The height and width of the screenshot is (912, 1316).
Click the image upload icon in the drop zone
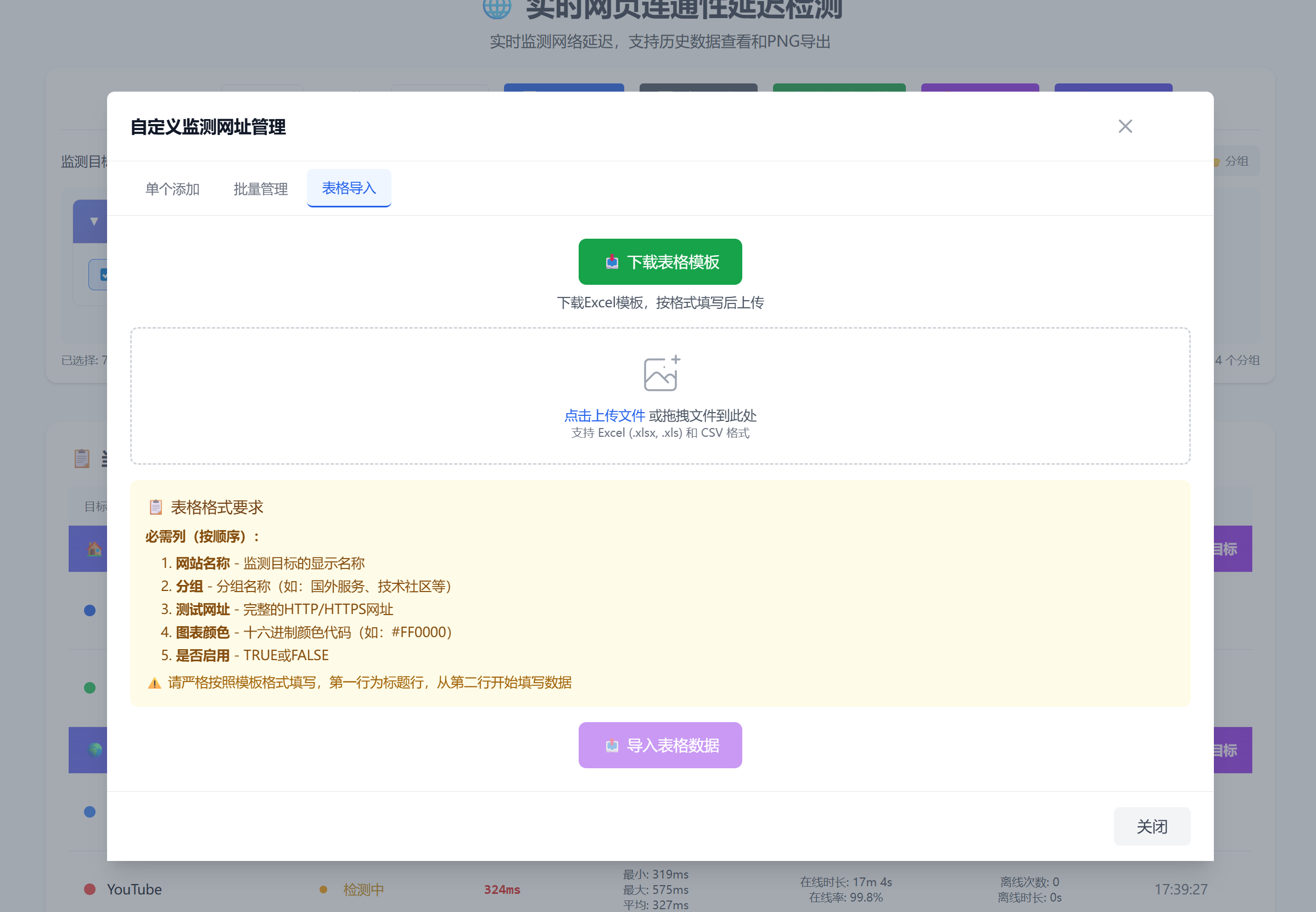point(662,373)
